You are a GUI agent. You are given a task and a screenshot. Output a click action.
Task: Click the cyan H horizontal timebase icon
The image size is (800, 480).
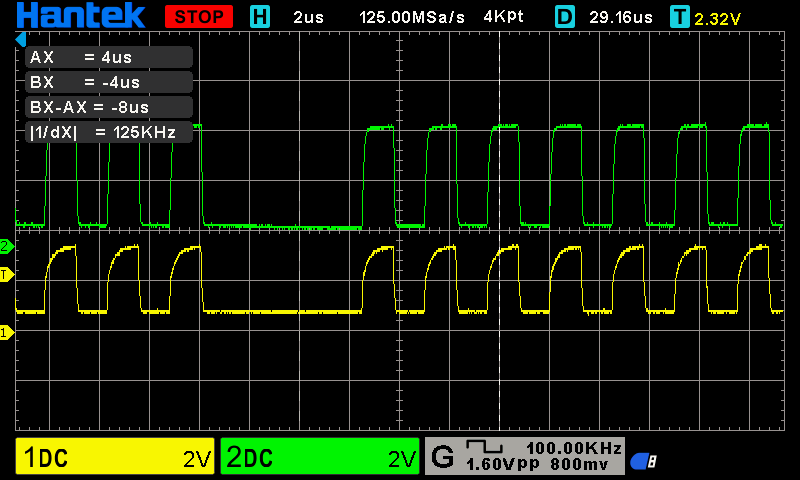click(x=260, y=17)
